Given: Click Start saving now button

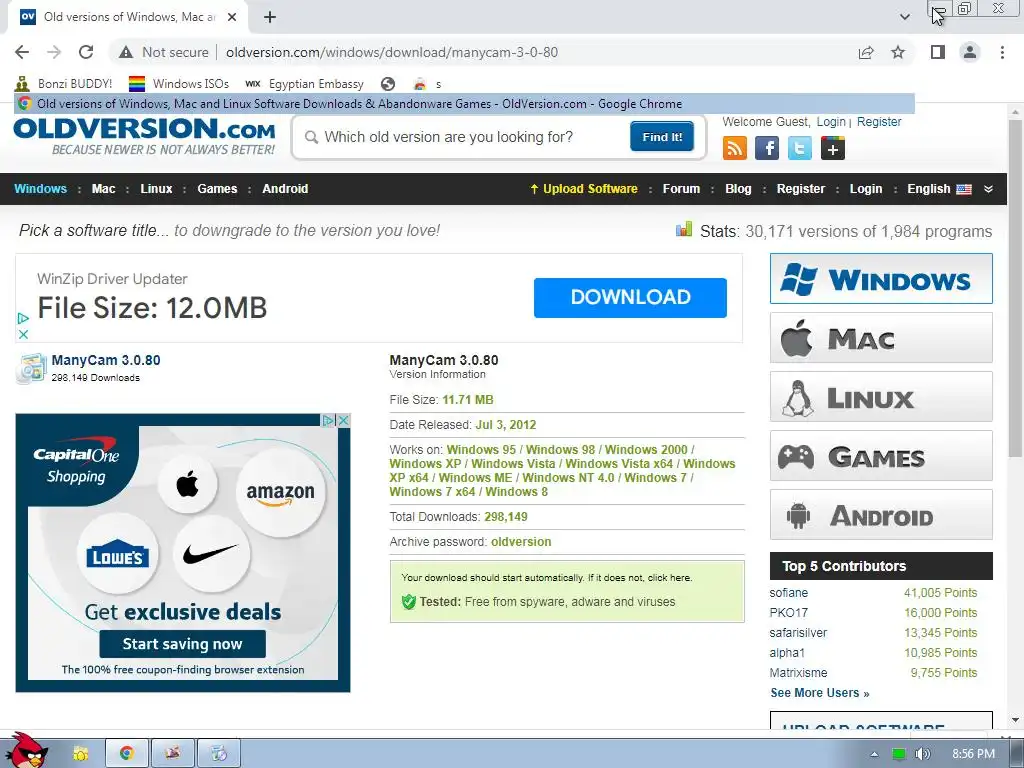Looking at the screenshot, I should tap(182, 644).
